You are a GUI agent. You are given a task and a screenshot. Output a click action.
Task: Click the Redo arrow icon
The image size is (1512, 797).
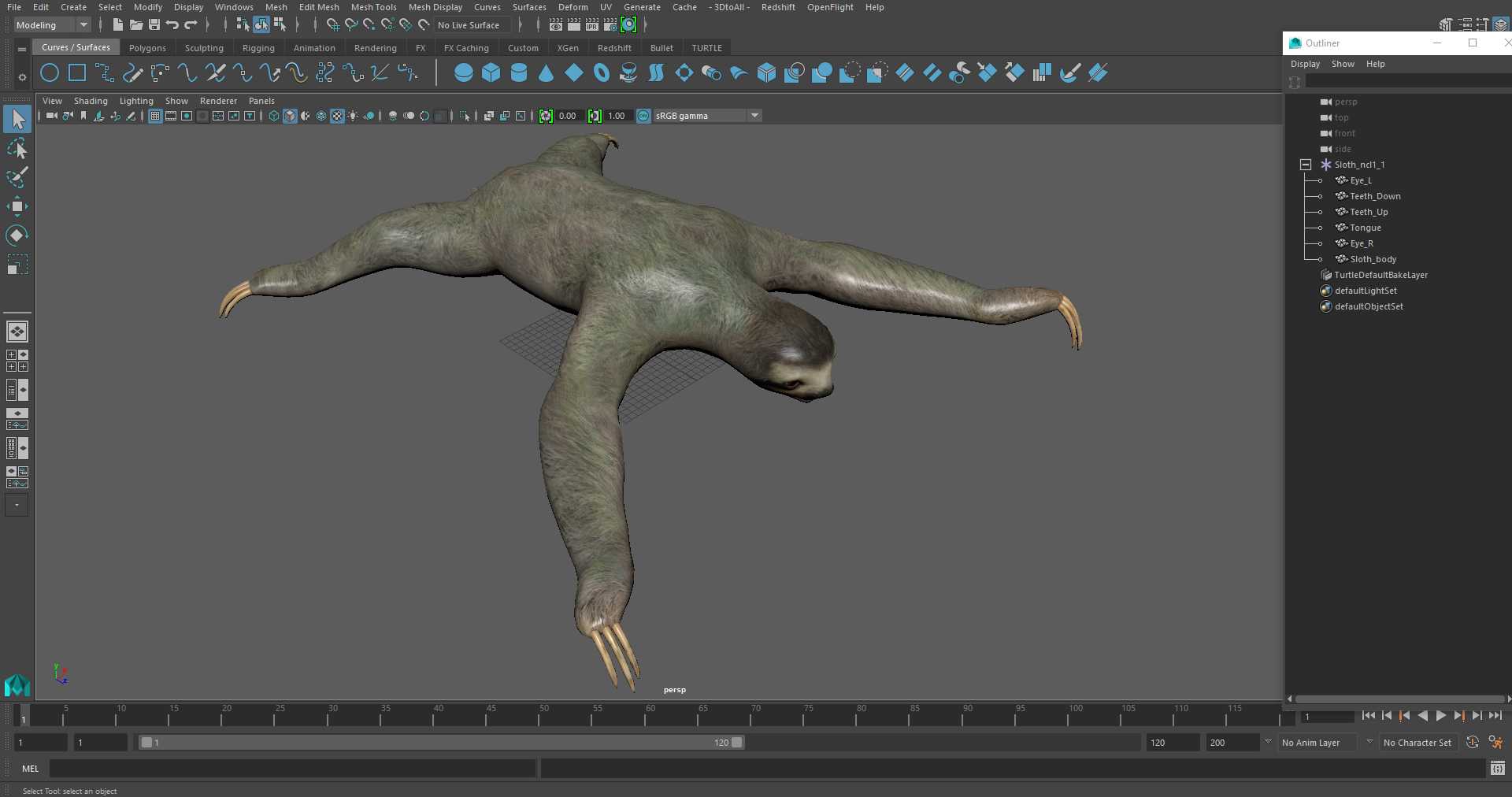click(x=191, y=25)
